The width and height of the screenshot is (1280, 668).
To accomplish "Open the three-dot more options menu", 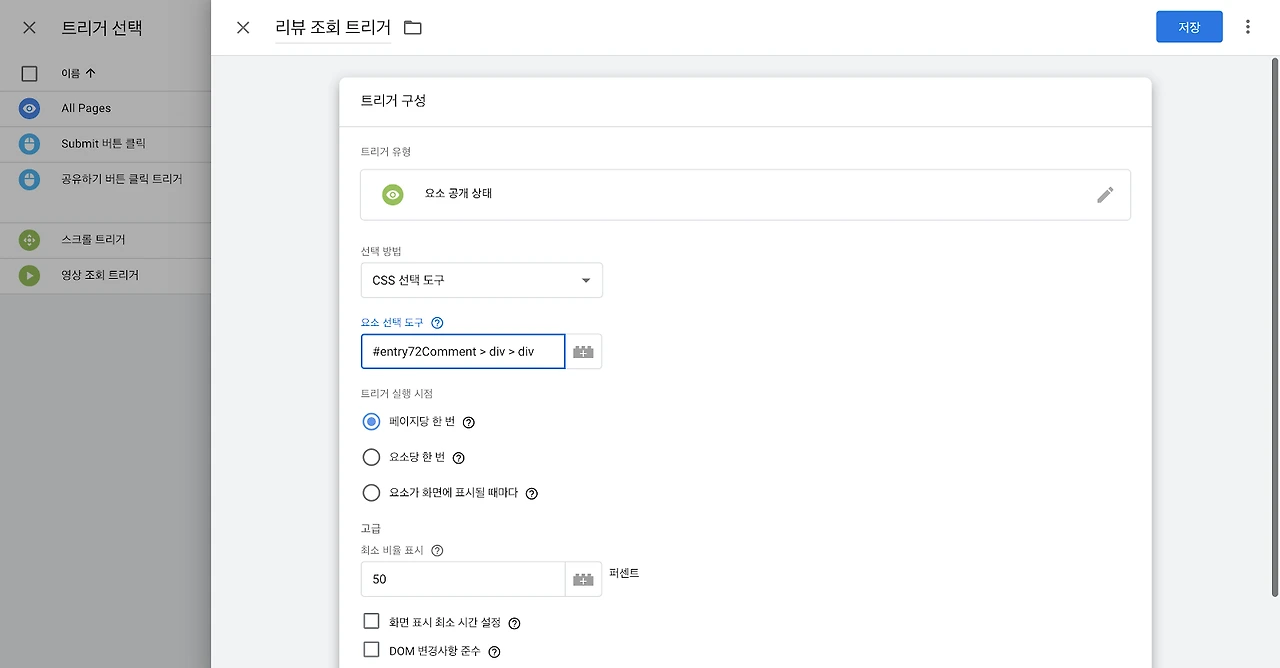I will 1247,27.
